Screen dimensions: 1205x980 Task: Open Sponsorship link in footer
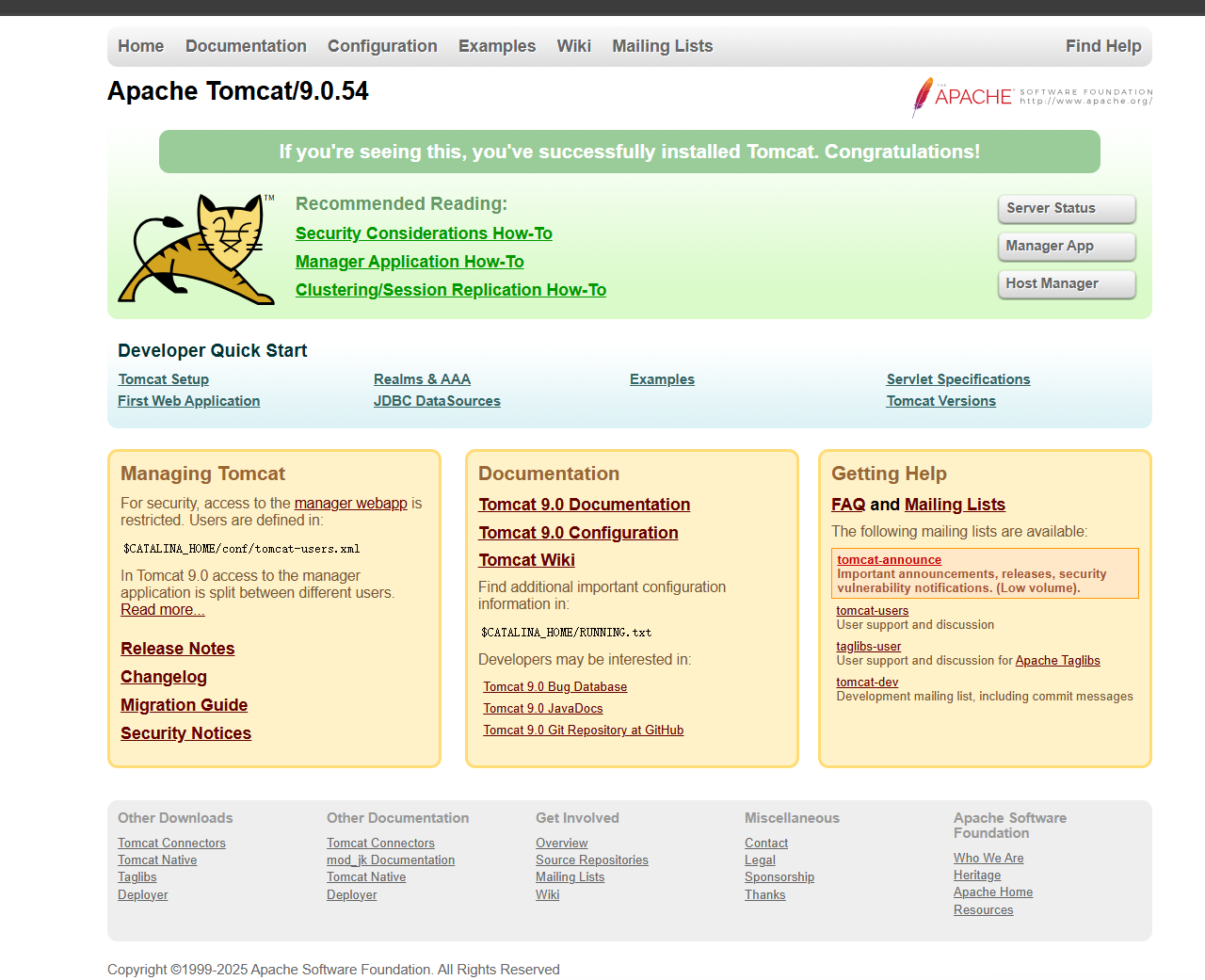(x=779, y=877)
